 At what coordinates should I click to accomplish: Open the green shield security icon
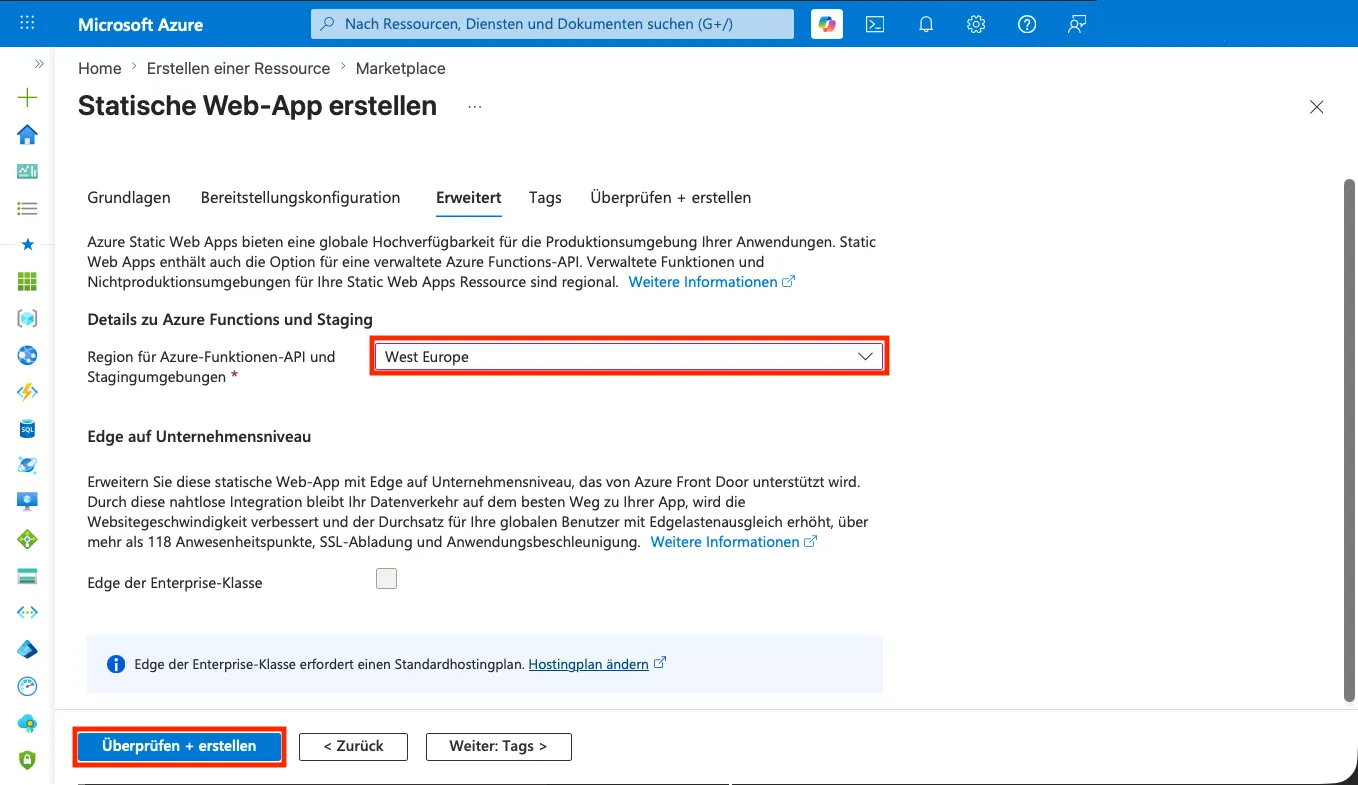27,760
